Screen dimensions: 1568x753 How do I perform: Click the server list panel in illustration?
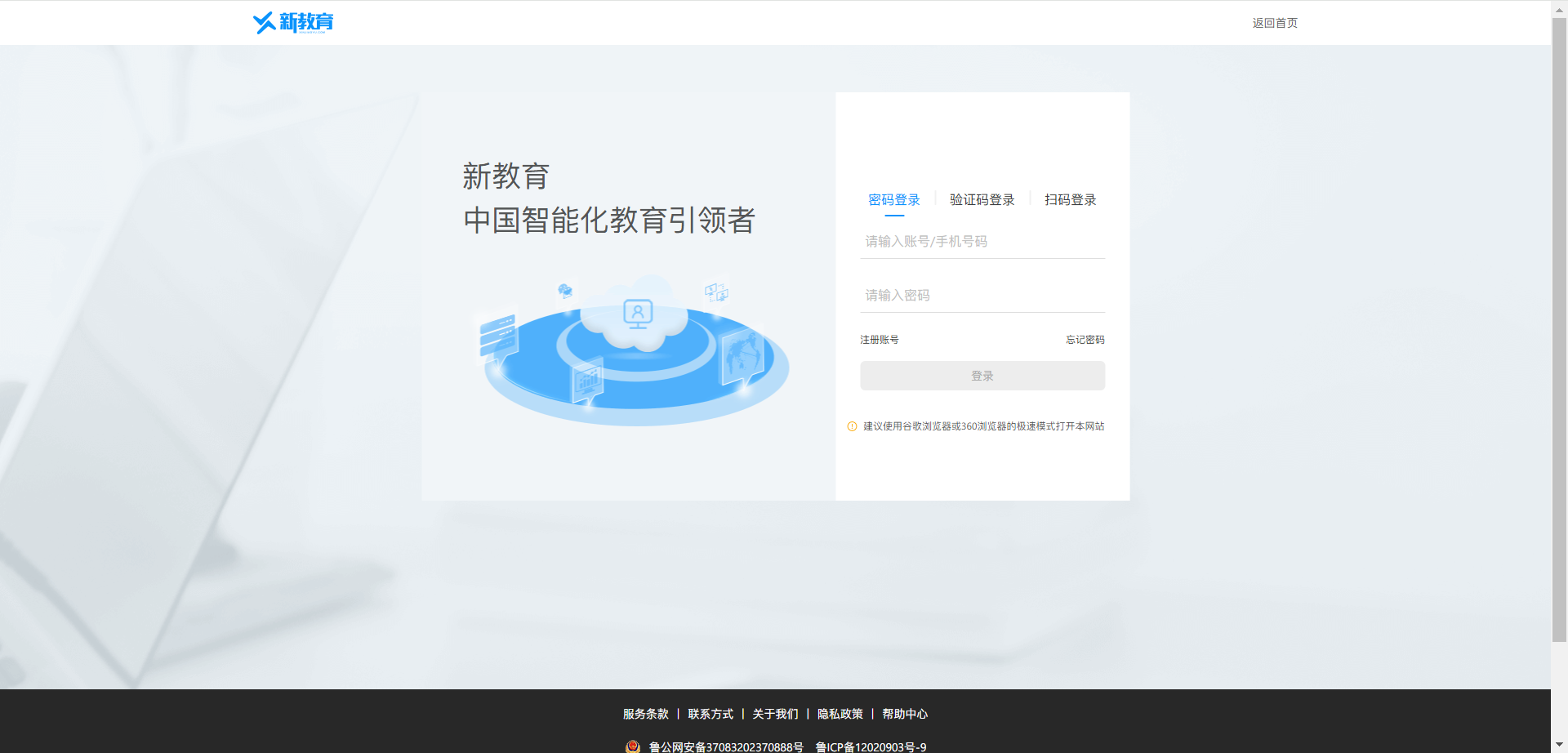pos(498,335)
